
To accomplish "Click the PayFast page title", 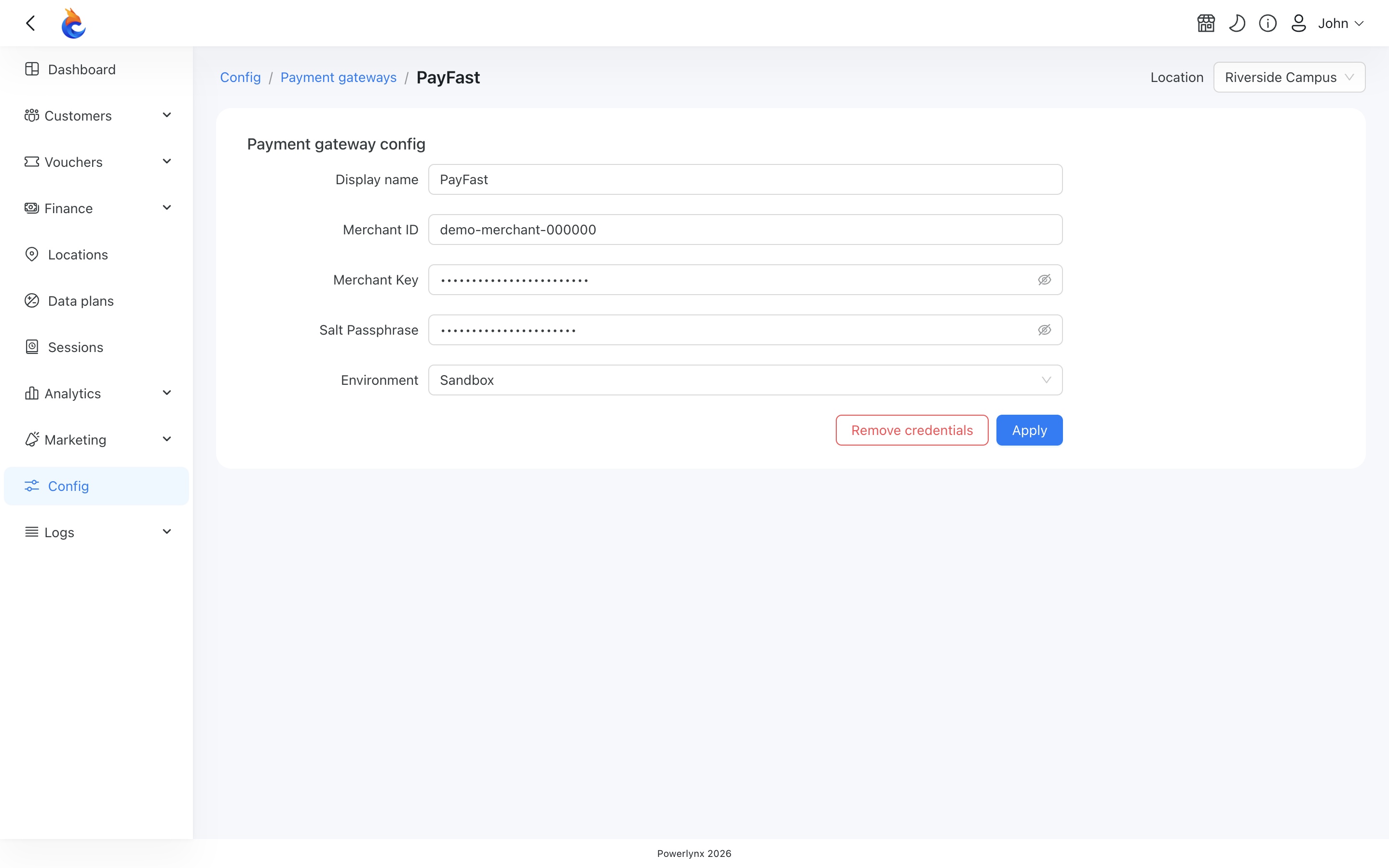I will coord(448,78).
